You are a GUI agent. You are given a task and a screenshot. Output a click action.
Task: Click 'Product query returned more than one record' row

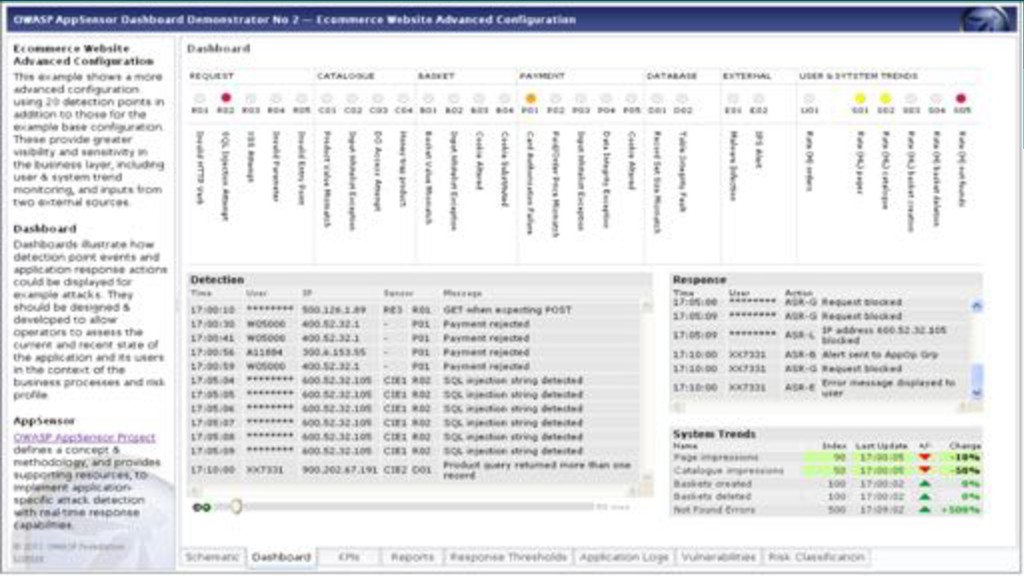pyautogui.click(x=413, y=470)
